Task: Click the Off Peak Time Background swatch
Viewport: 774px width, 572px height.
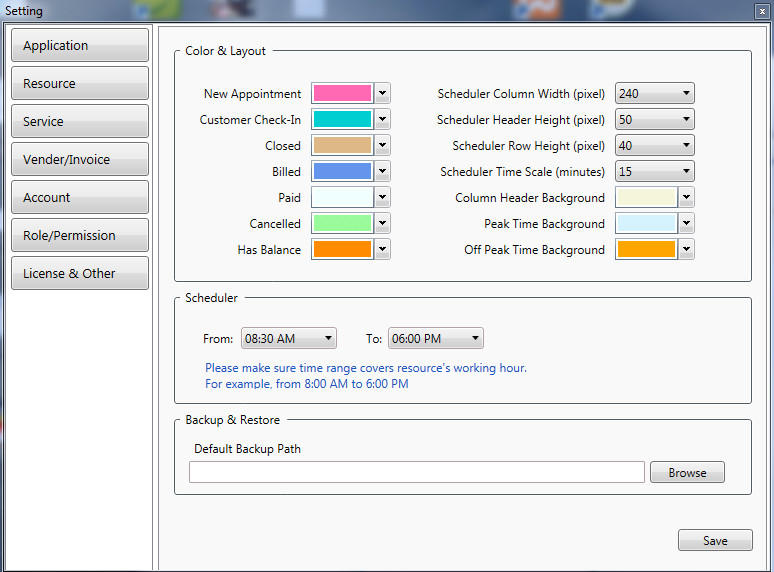Action: pyautogui.click(x=646, y=249)
